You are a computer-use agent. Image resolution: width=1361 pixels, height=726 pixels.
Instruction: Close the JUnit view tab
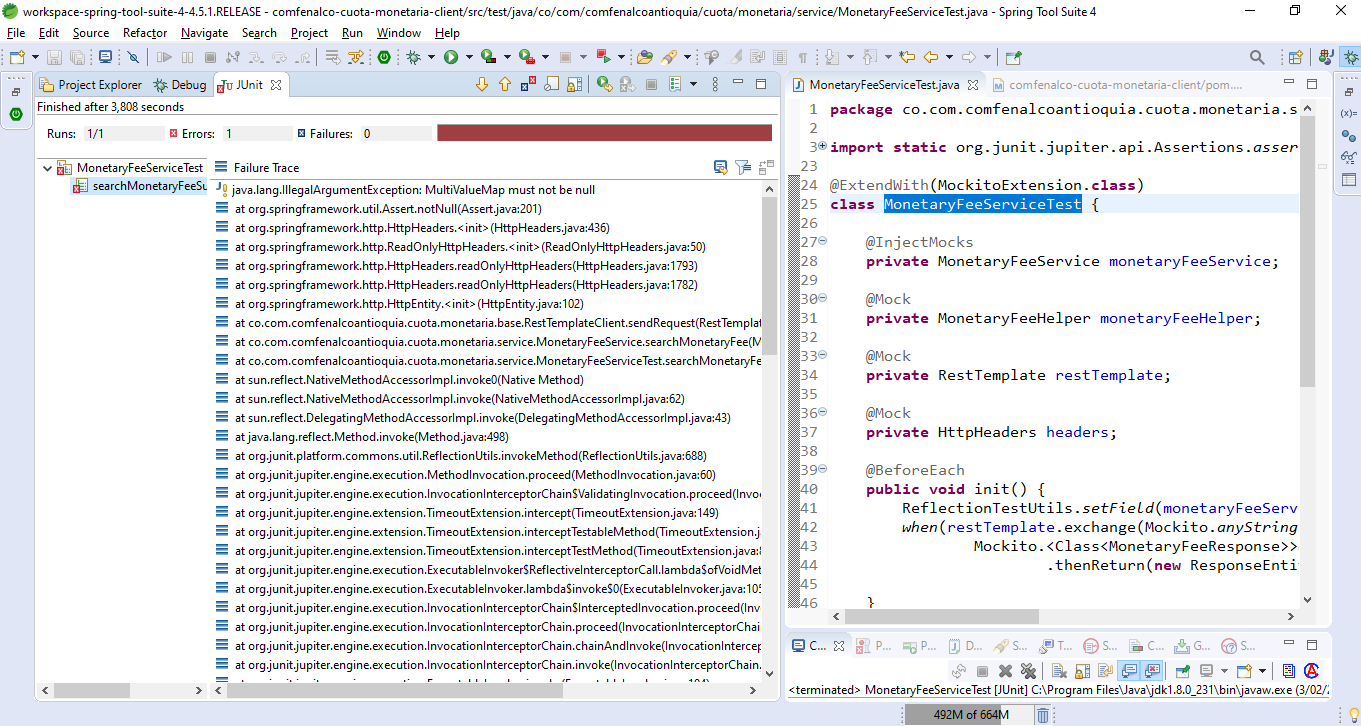tap(276, 85)
